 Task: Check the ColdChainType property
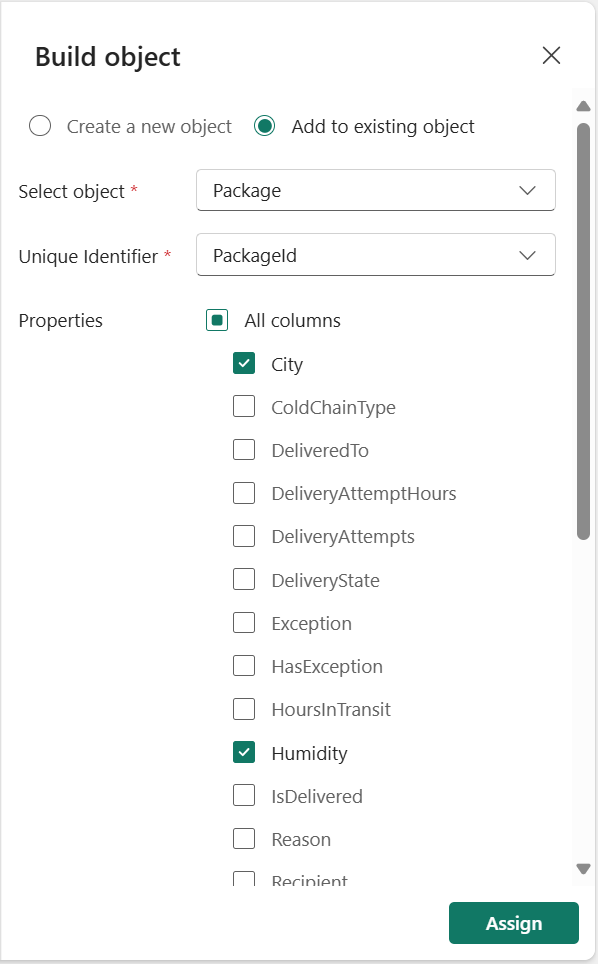pyautogui.click(x=244, y=406)
